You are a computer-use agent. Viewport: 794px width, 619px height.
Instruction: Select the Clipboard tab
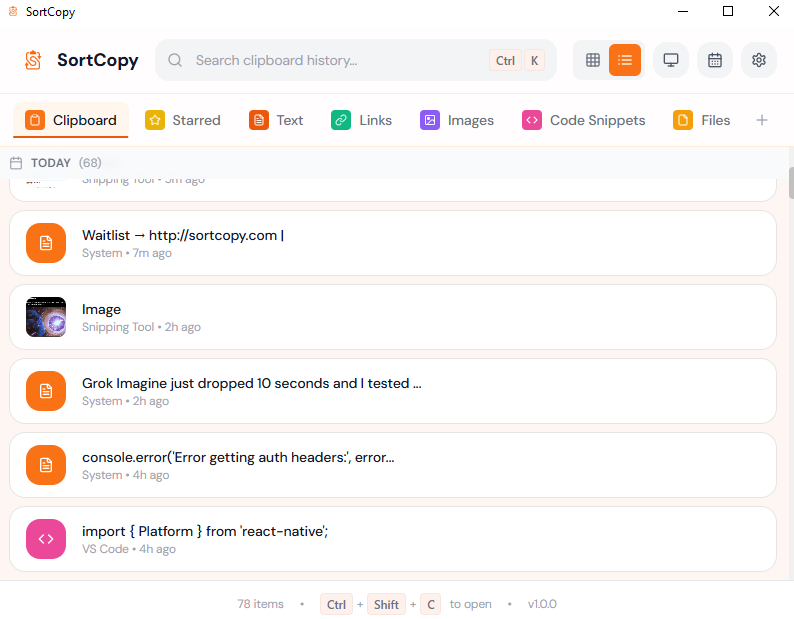pyautogui.click(x=71, y=120)
